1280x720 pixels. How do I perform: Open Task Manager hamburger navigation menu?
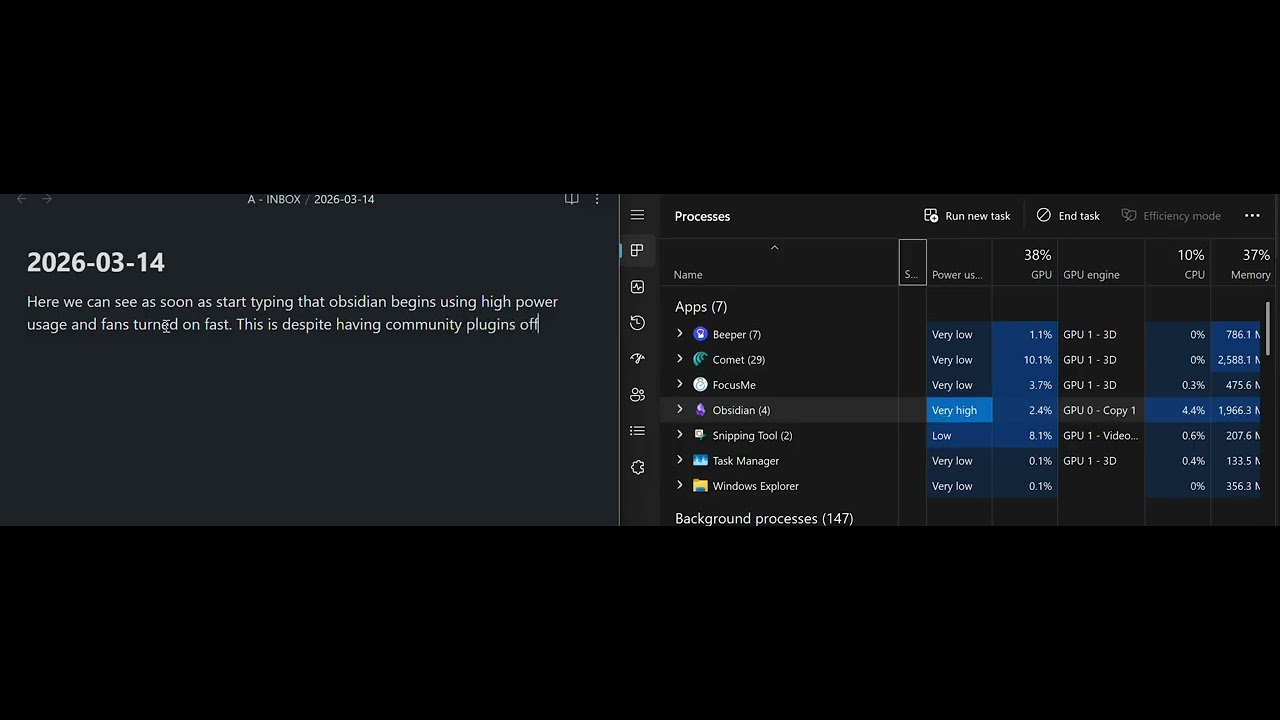coord(637,215)
